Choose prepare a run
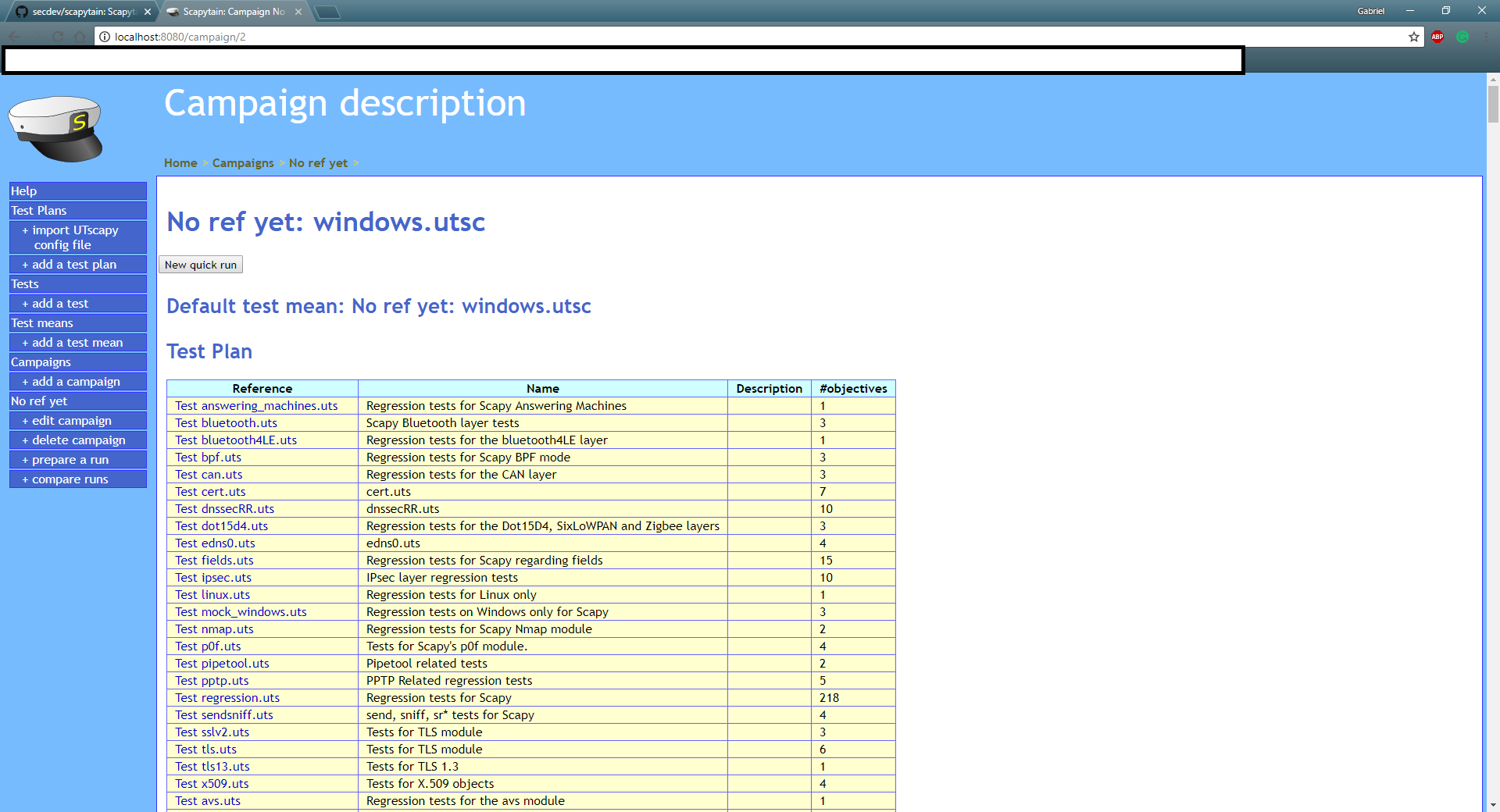This screenshot has height=812, width=1500. (x=78, y=460)
